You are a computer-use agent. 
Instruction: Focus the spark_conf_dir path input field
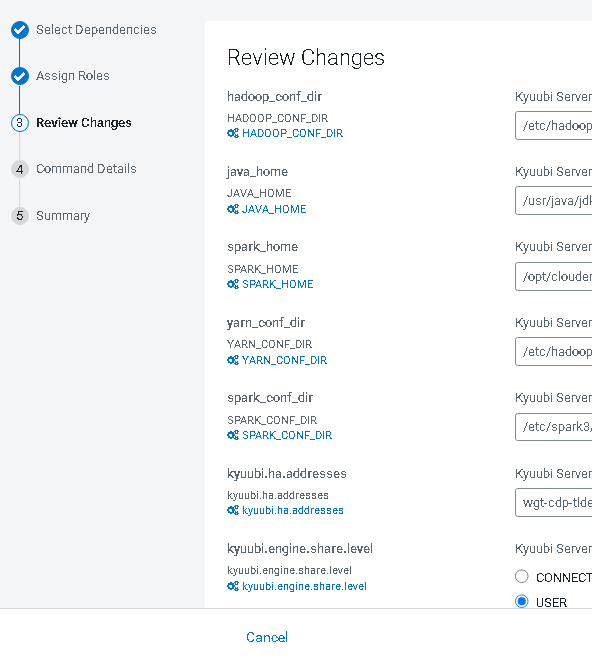coord(553,427)
